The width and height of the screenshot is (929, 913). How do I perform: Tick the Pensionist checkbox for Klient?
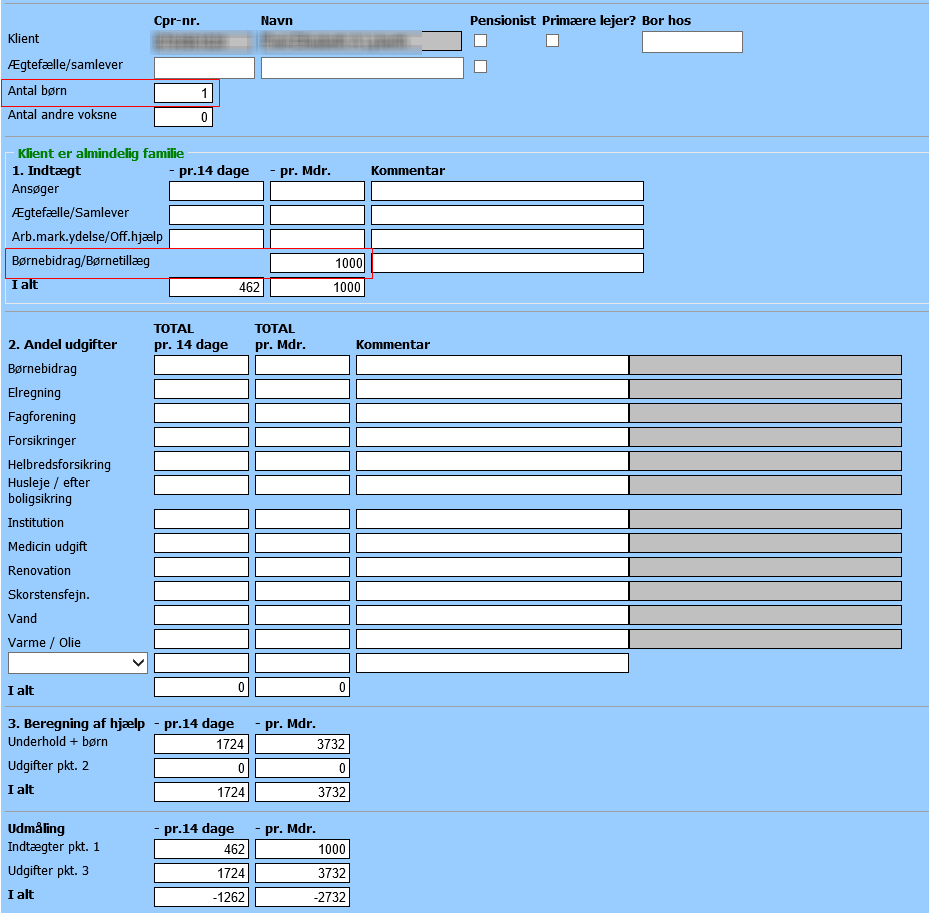(x=480, y=40)
